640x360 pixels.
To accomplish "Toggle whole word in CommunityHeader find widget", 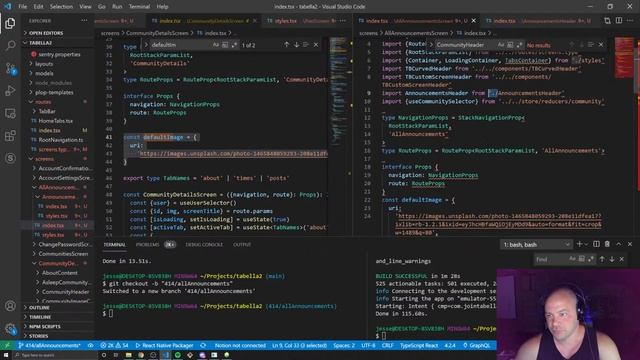I will [510, 45].
